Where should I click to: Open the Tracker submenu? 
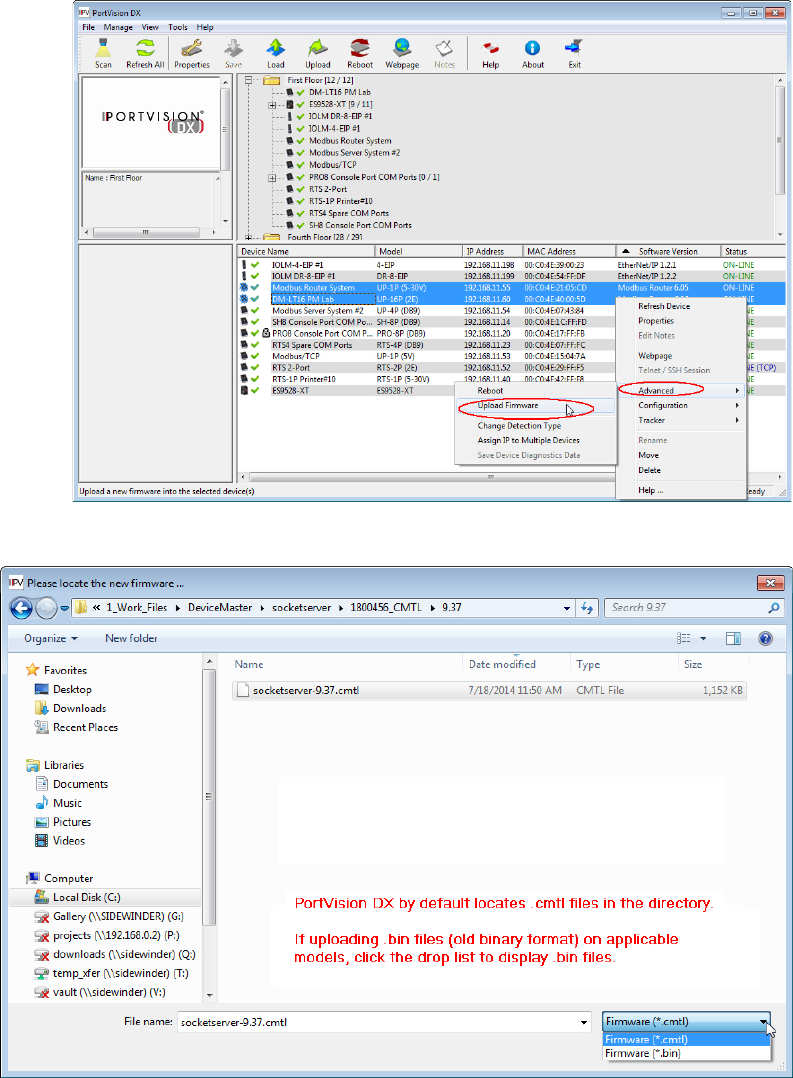(x=681, y=420)
